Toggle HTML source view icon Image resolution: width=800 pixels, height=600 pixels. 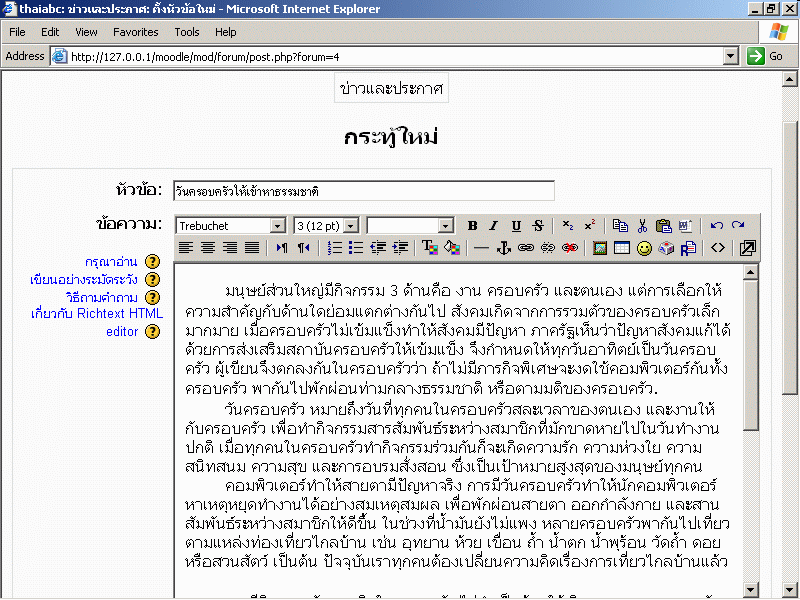718,247
